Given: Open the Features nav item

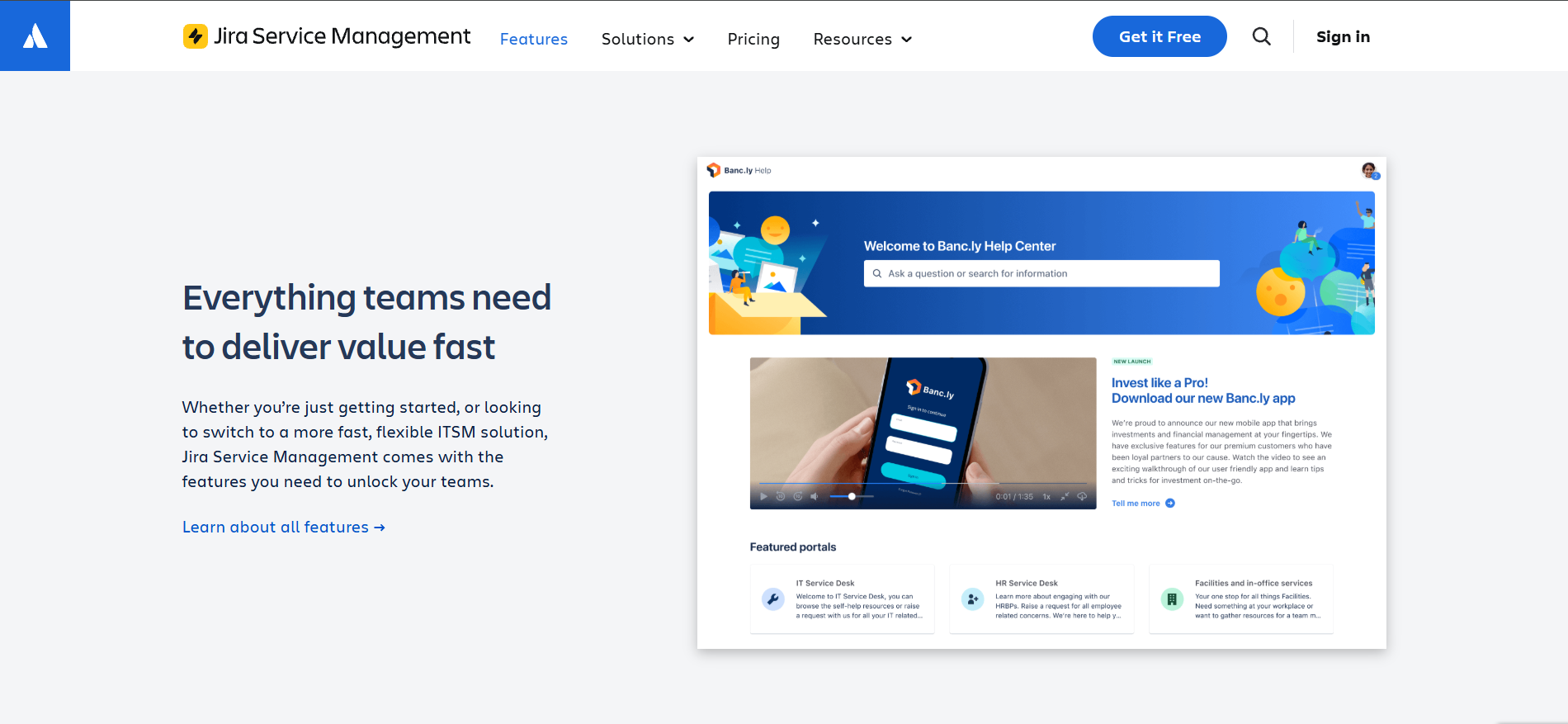Looking at the screenshot, I should 534,39.
